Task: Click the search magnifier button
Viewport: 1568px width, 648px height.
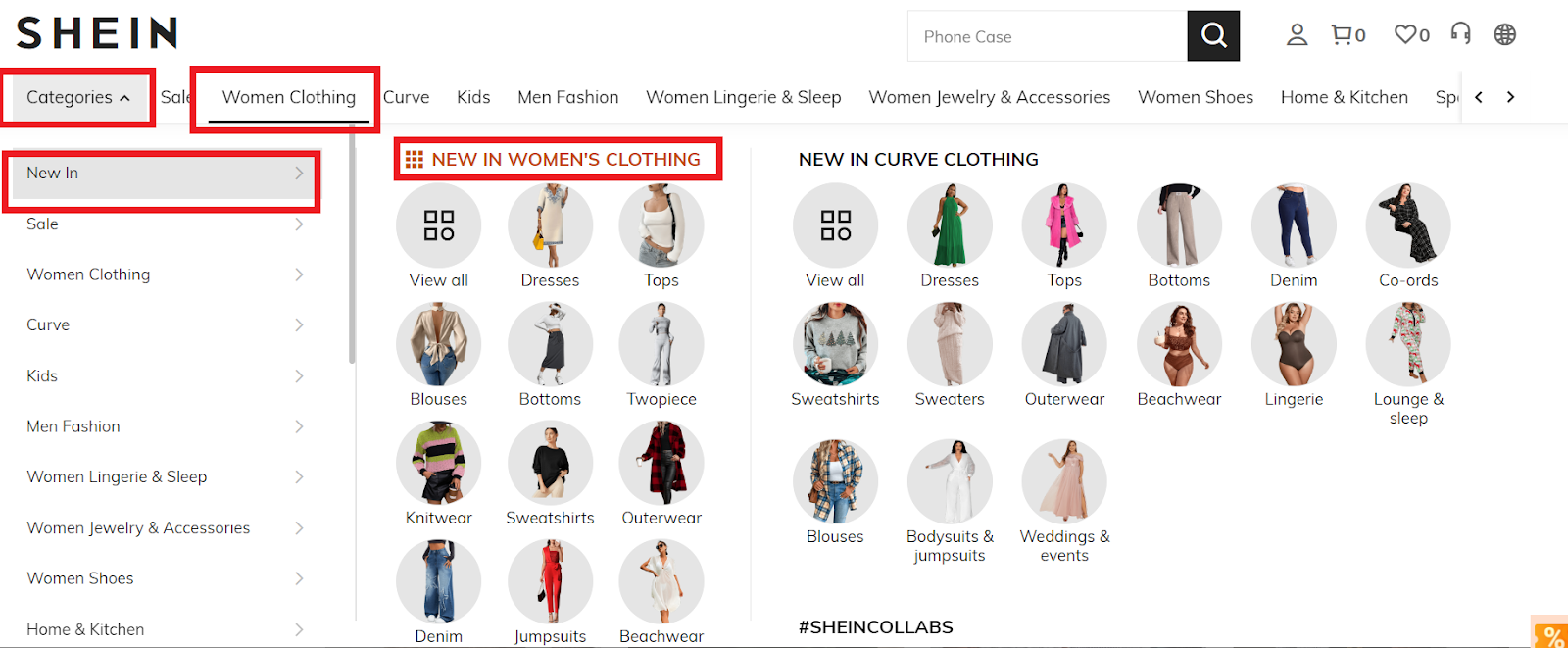Action: 1213,36
